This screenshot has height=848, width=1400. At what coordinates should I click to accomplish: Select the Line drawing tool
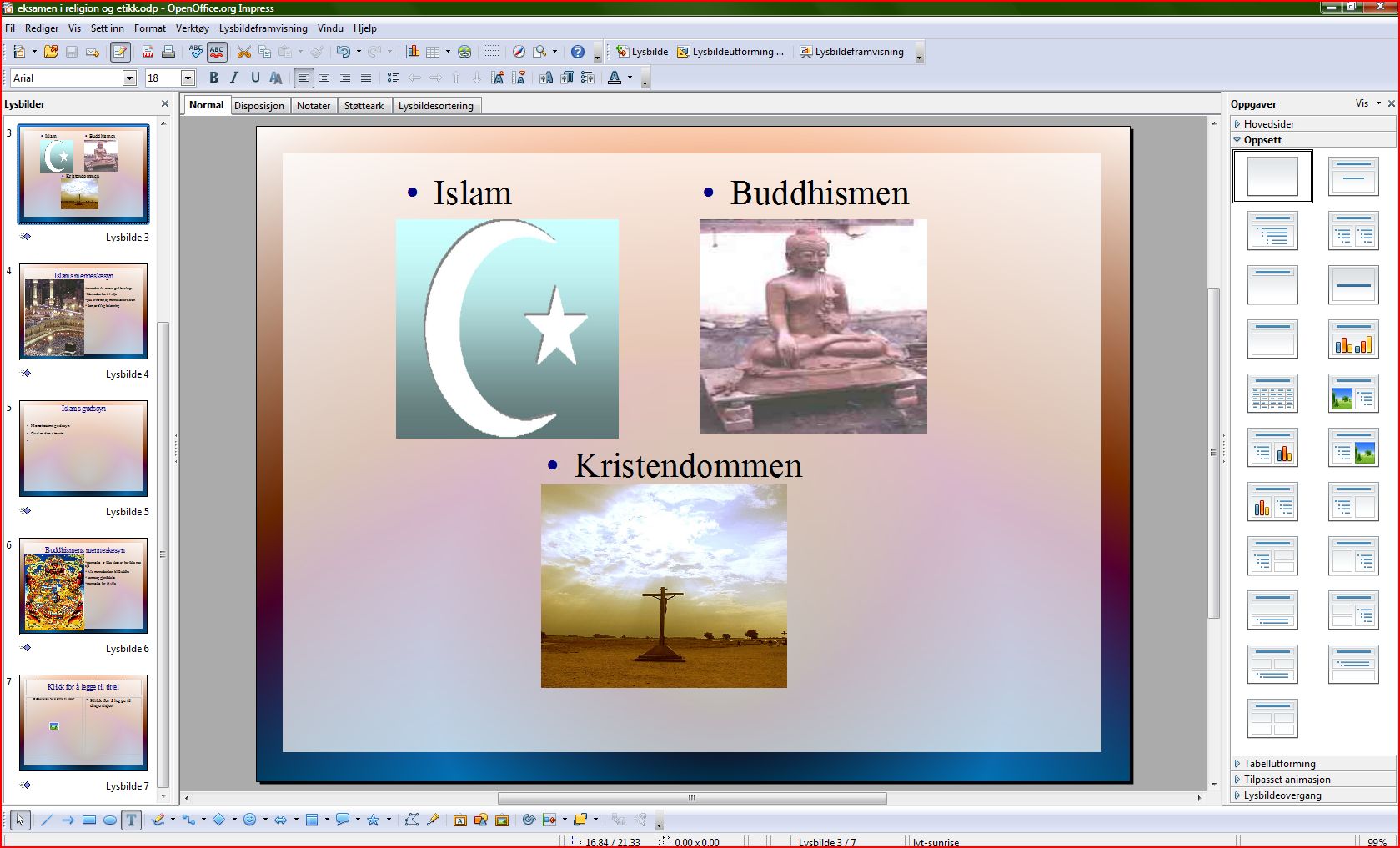point(47,820)
